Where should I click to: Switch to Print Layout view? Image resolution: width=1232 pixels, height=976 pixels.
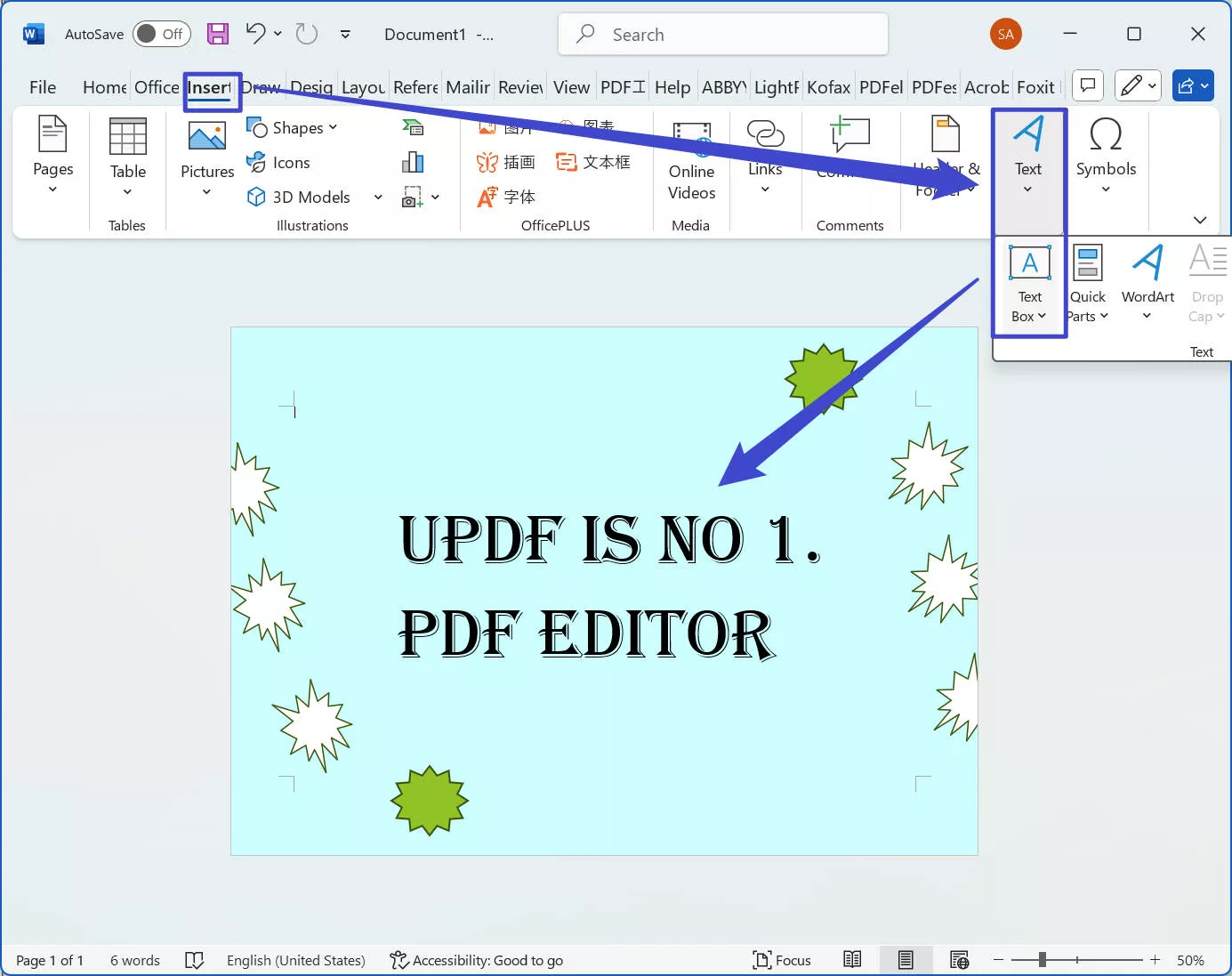pyautogui.click(x=906, y=960)
